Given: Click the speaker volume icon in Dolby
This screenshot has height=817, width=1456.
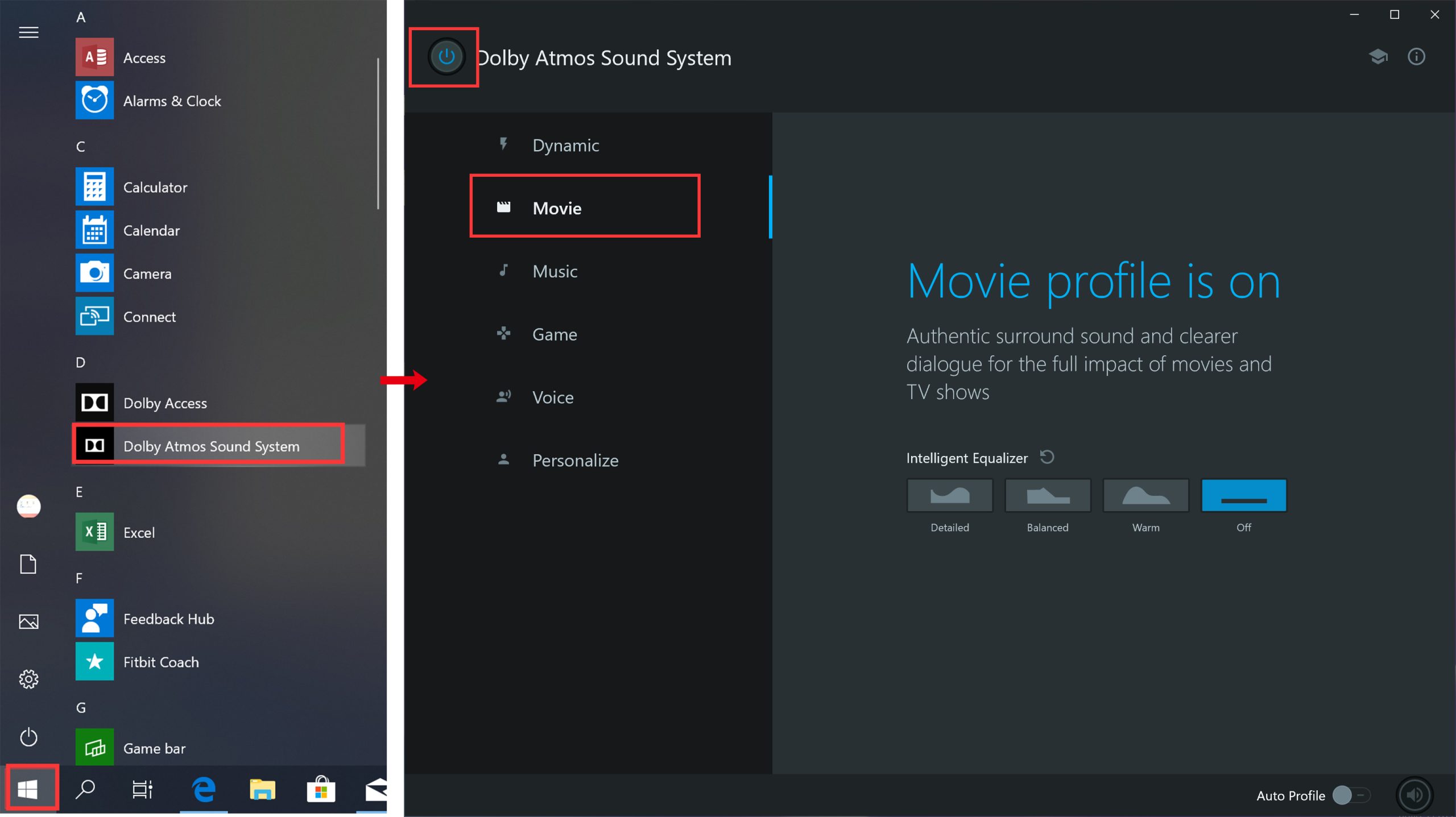Looking at the screenshot, I should click(1414, 795).
